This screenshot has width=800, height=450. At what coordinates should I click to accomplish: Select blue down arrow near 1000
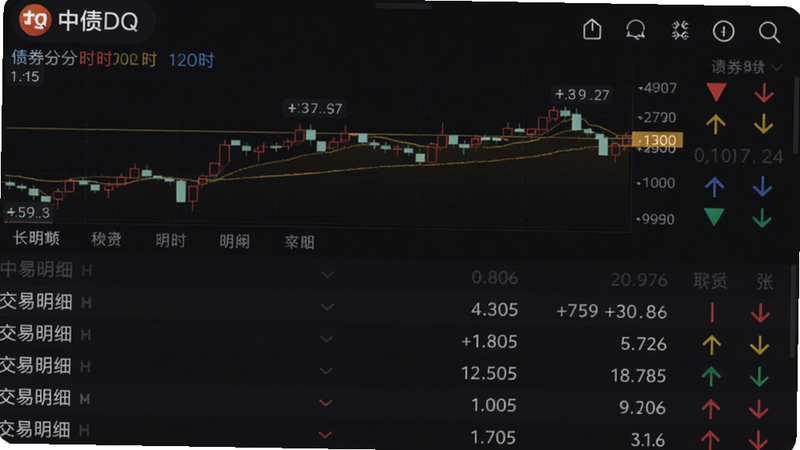click(762, 187)
